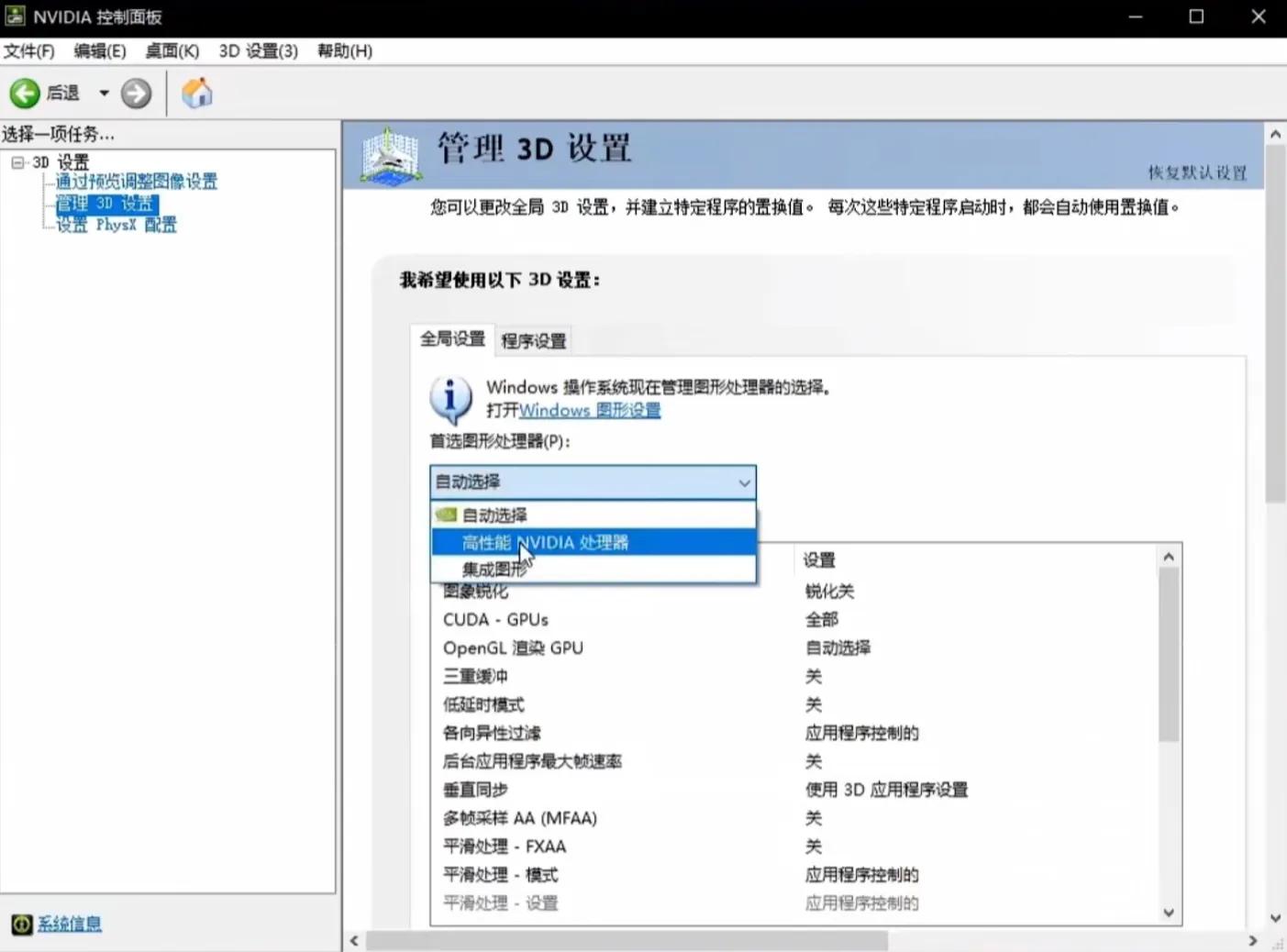1287x952 pixels.
Task: Select 集成图形 as preferred processor
Action: tap(495, 569)
